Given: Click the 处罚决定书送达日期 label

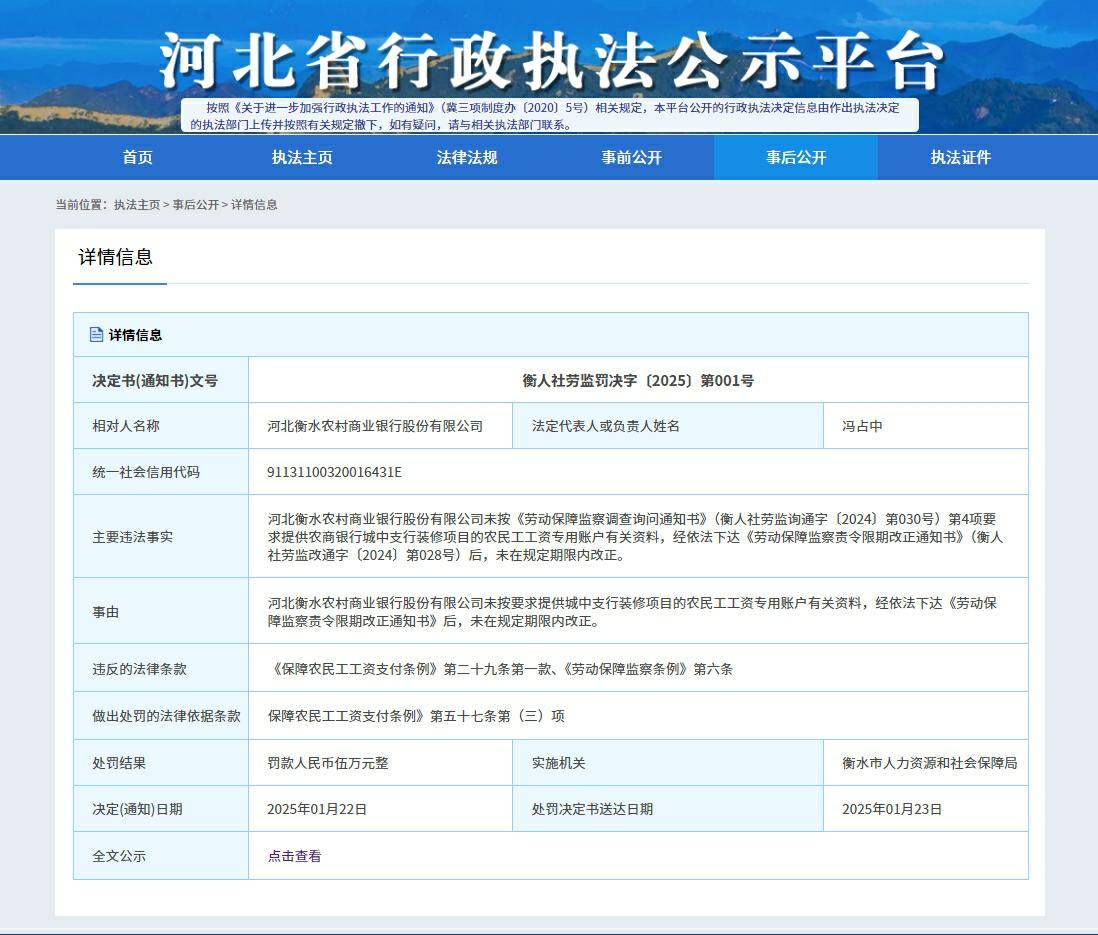Looking at the screenshot, I should click(x=592, y=809).
